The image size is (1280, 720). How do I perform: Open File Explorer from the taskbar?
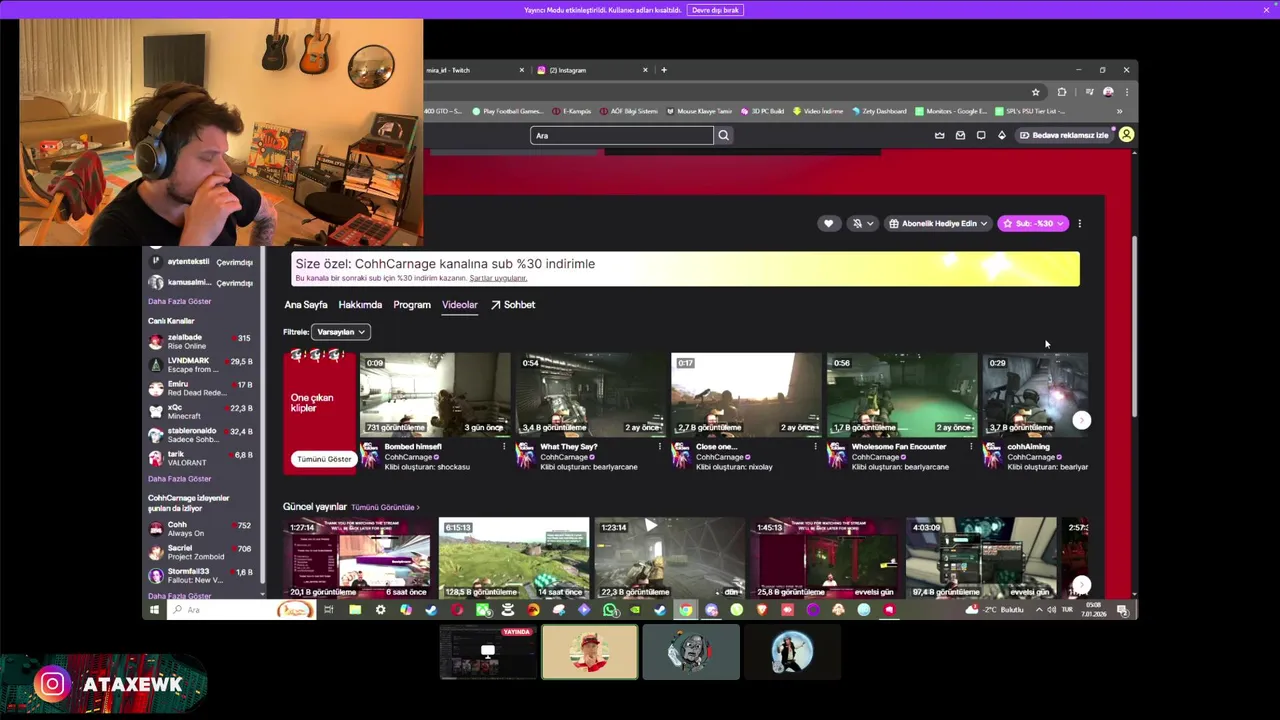(x=355, y=610)
